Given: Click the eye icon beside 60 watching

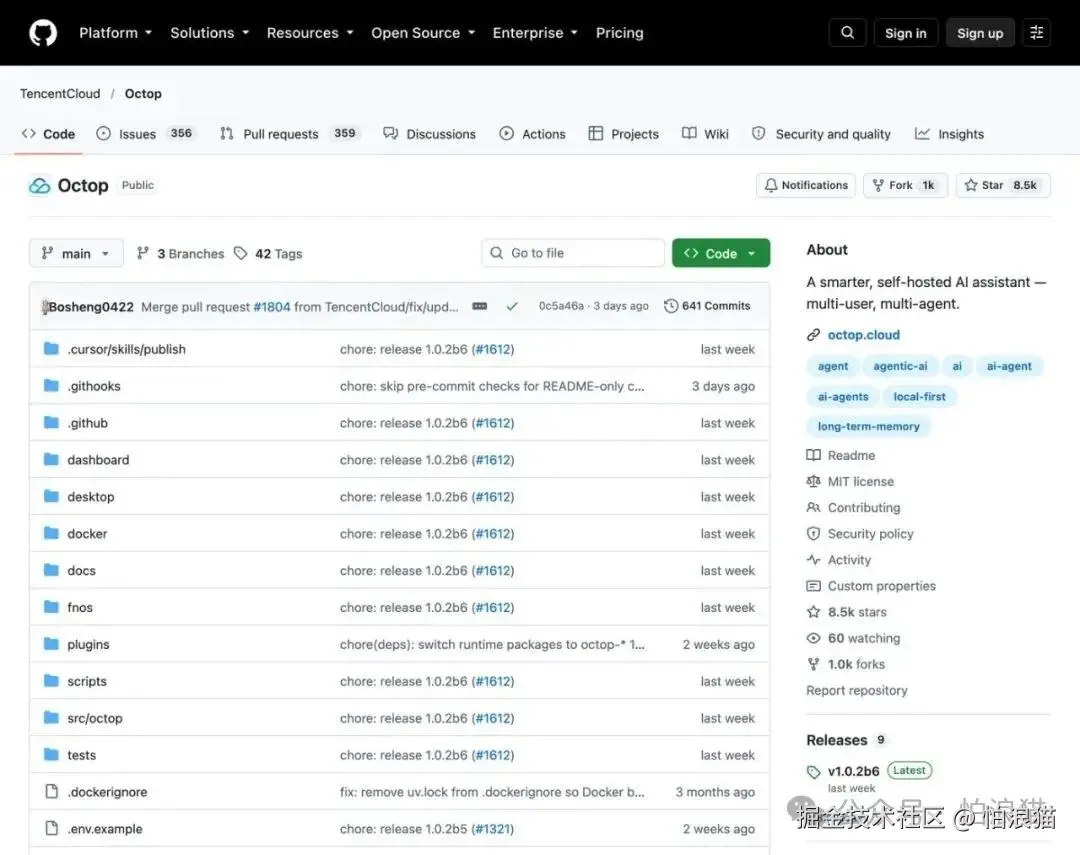Looking at the screenshot, I should click(x=813, y=638).
